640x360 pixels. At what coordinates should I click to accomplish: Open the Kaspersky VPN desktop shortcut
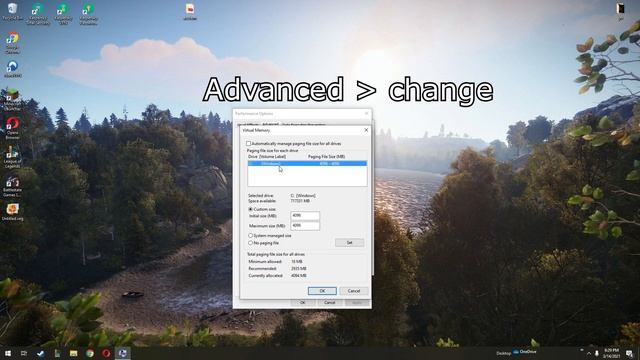click(63, 13)
